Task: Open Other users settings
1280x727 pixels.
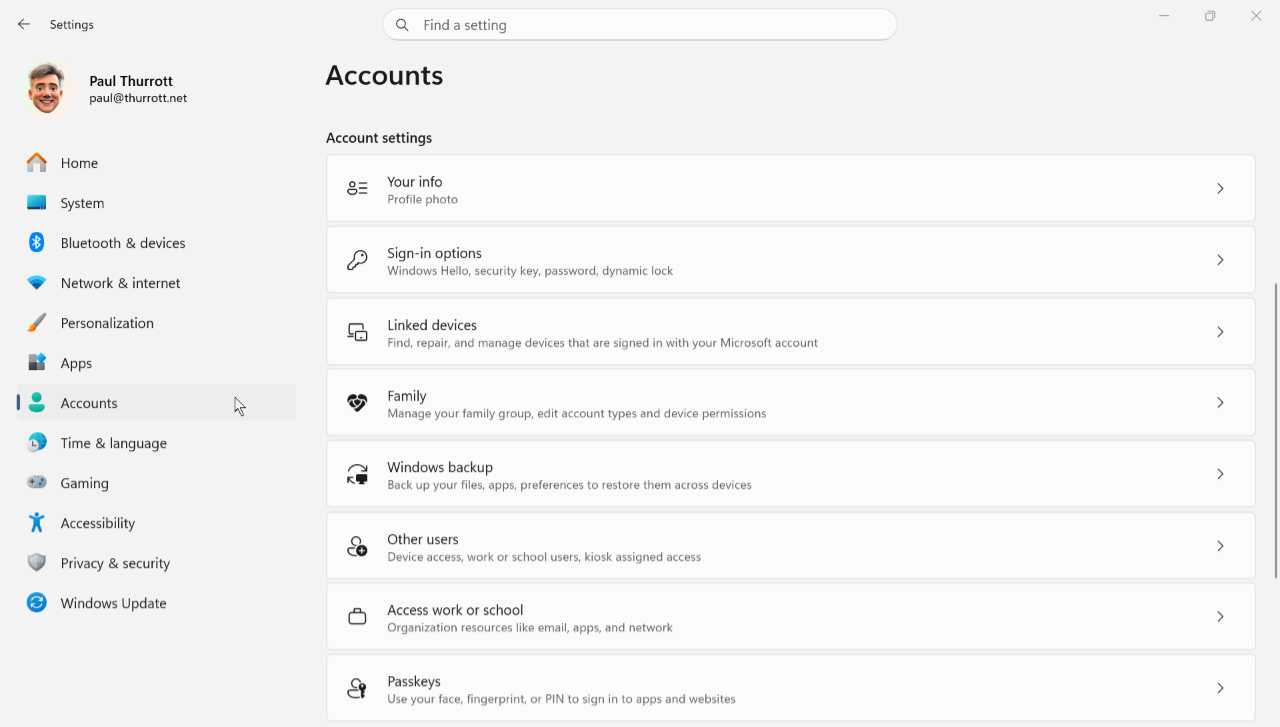Action: 790,546
